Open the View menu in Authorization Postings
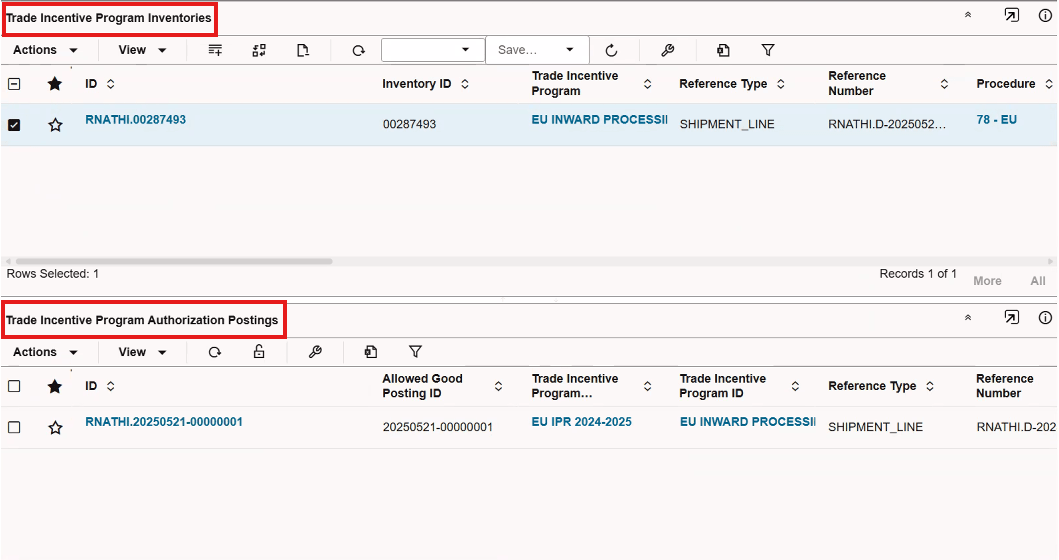 coord(143,352)
